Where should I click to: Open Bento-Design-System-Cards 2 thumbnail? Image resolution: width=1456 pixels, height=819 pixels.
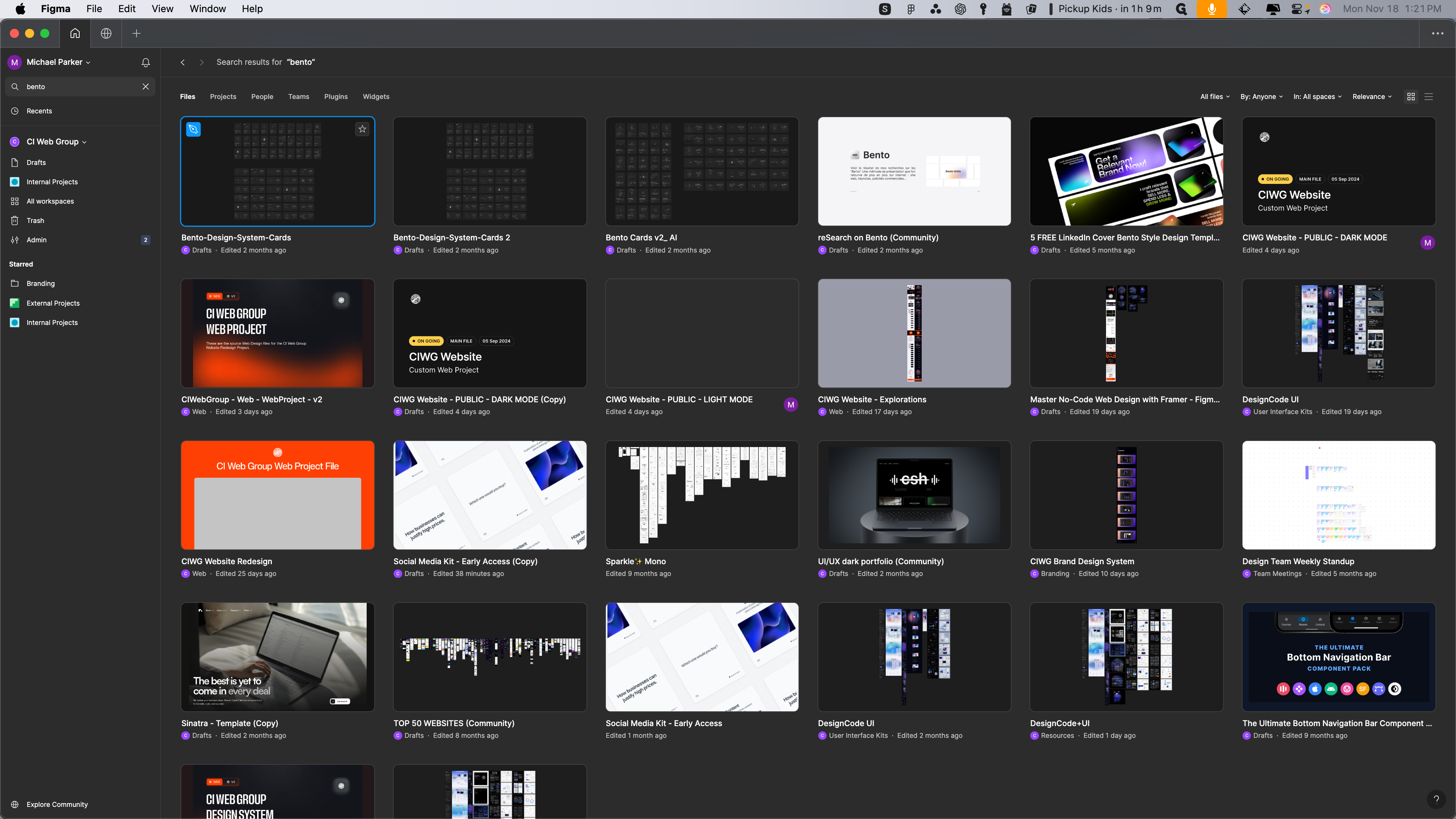click(x=490, y=171)
